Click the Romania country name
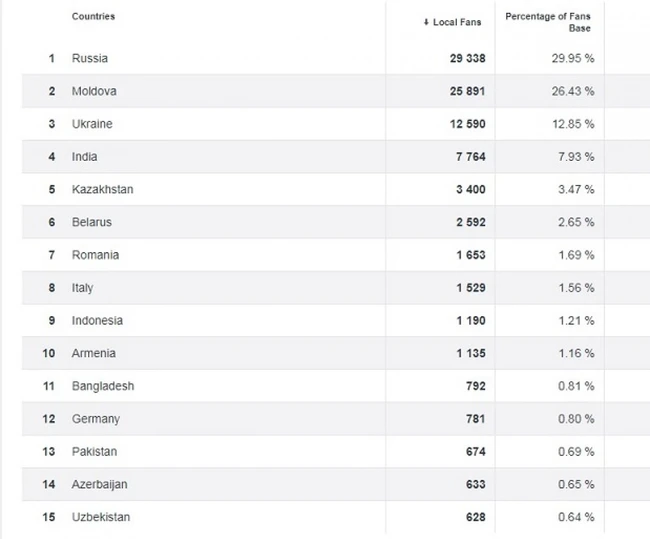 point(95,255)
